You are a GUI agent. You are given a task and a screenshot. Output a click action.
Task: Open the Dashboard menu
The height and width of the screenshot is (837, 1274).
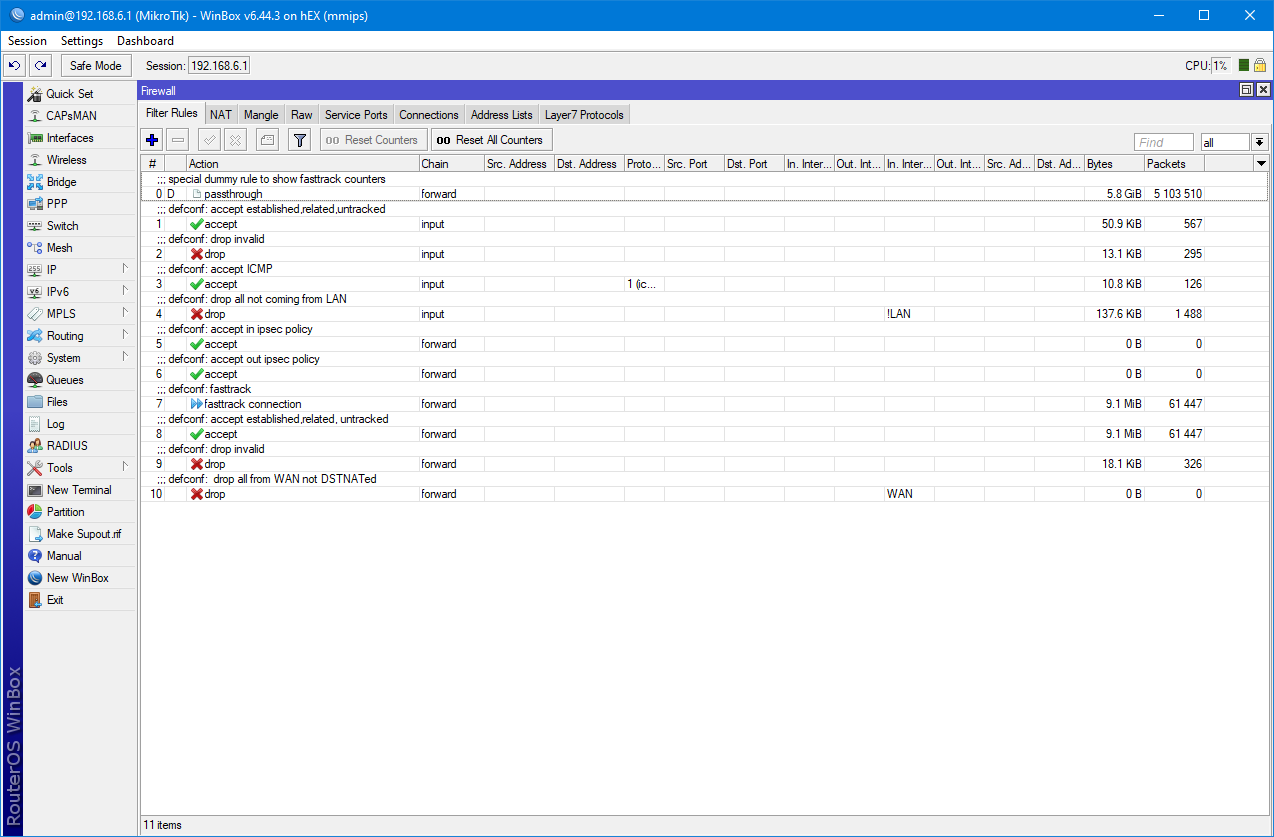[145, 41]
